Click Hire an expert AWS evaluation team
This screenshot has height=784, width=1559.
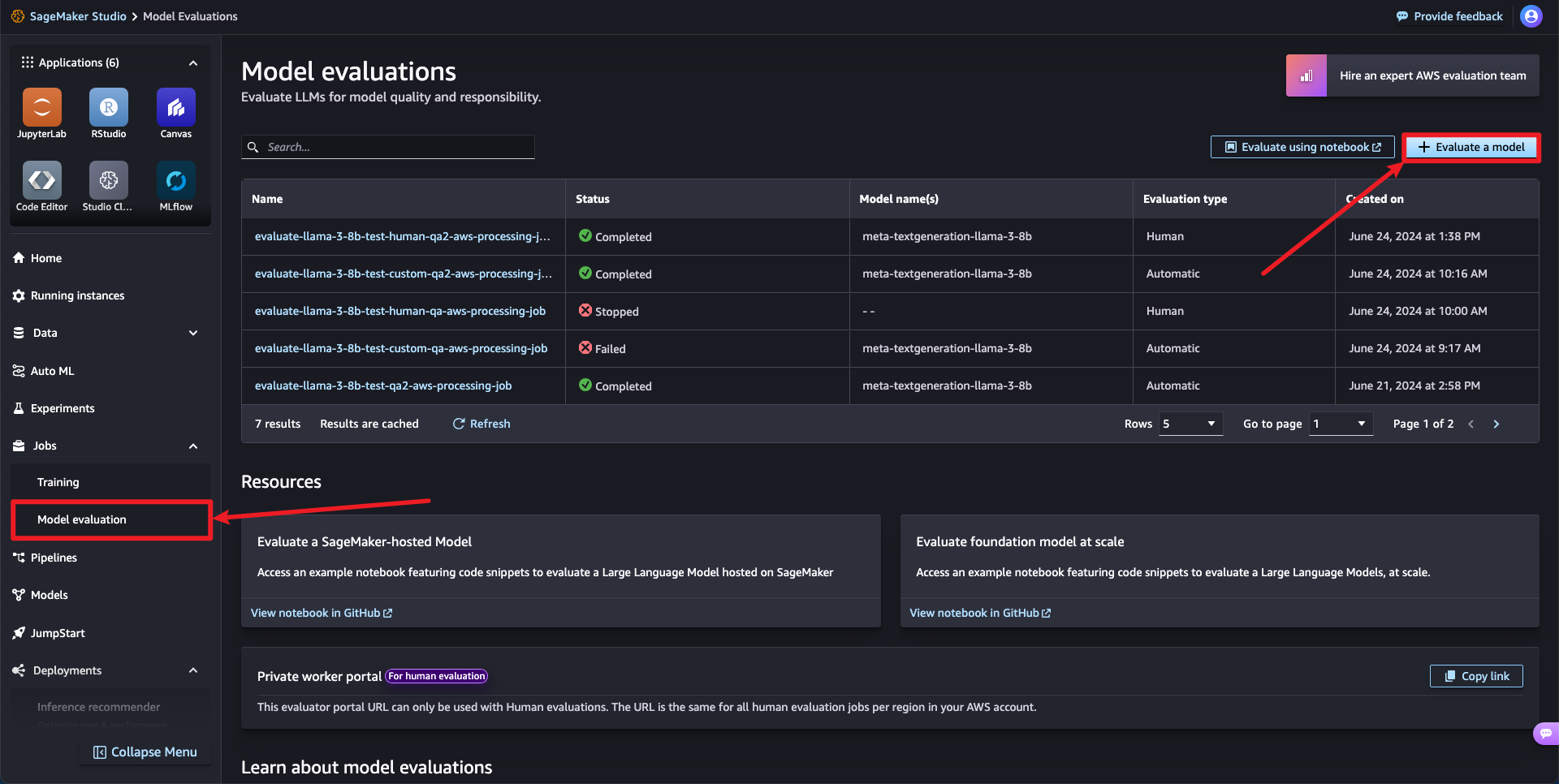(1413, 75)
